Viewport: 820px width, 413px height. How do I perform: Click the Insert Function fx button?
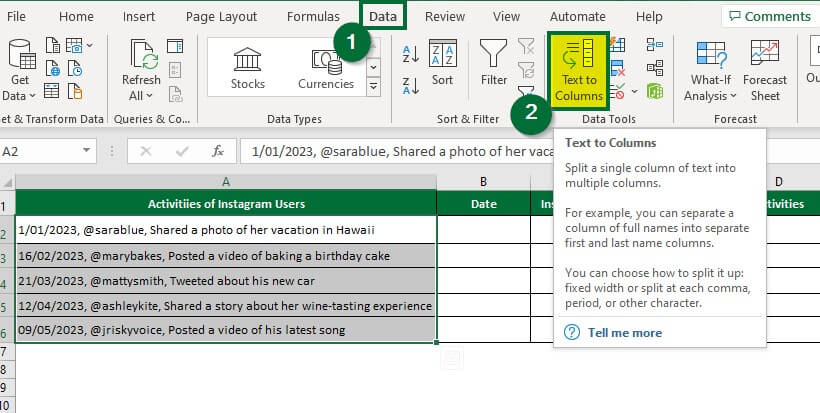point(217,151)
